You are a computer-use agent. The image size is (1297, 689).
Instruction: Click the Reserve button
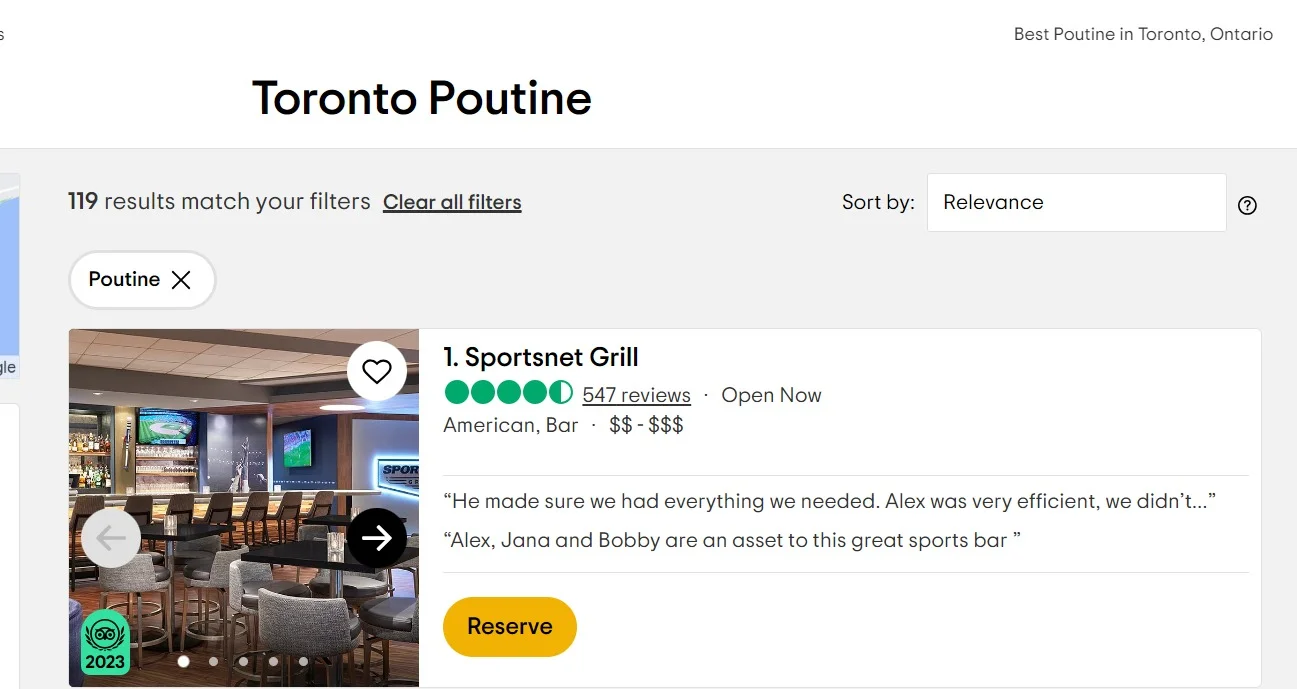(509, 626)
